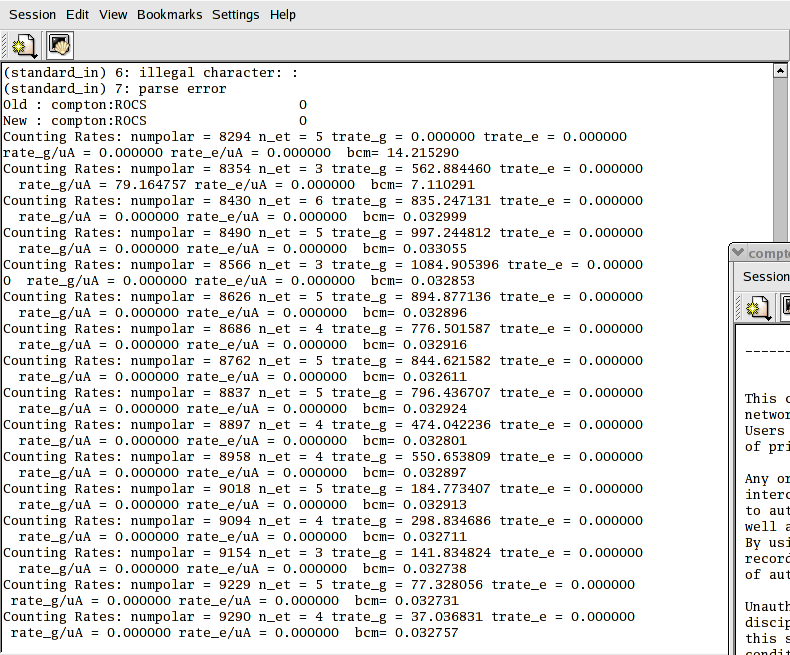Click the bcm value 0.032757
This screenshot has height=655, width=790.
427,633
